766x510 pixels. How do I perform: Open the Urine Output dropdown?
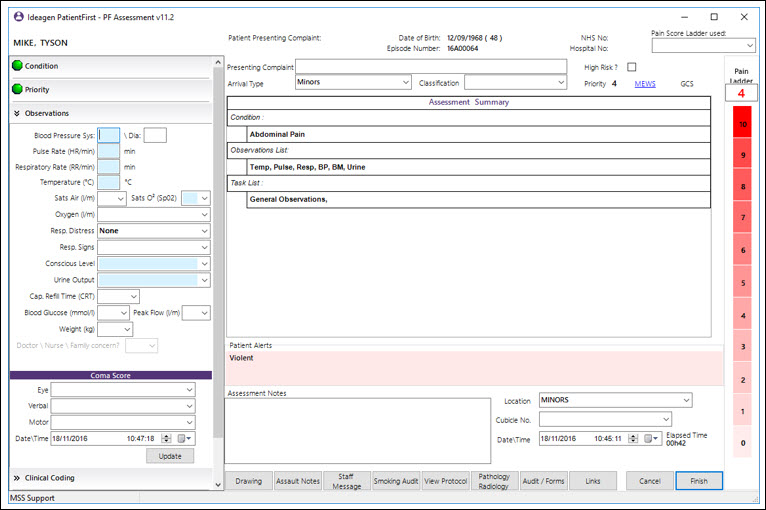click(x=205, y=280)
